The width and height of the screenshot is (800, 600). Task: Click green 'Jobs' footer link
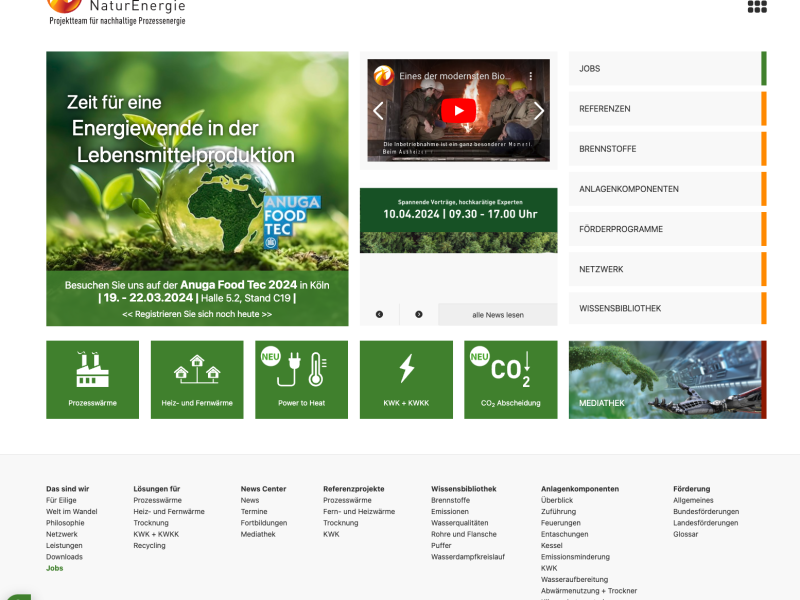pyautogui.click(x=55, y=568)
